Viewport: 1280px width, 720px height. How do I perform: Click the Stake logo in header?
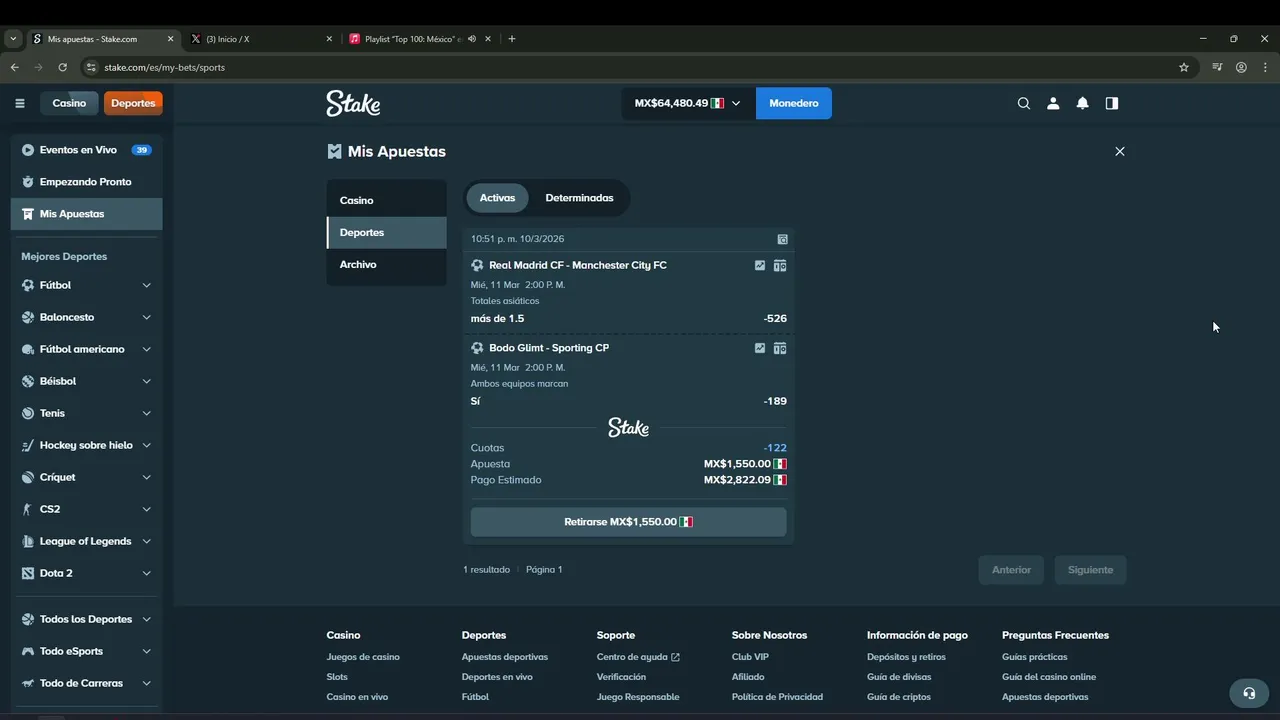coord(353,103)
